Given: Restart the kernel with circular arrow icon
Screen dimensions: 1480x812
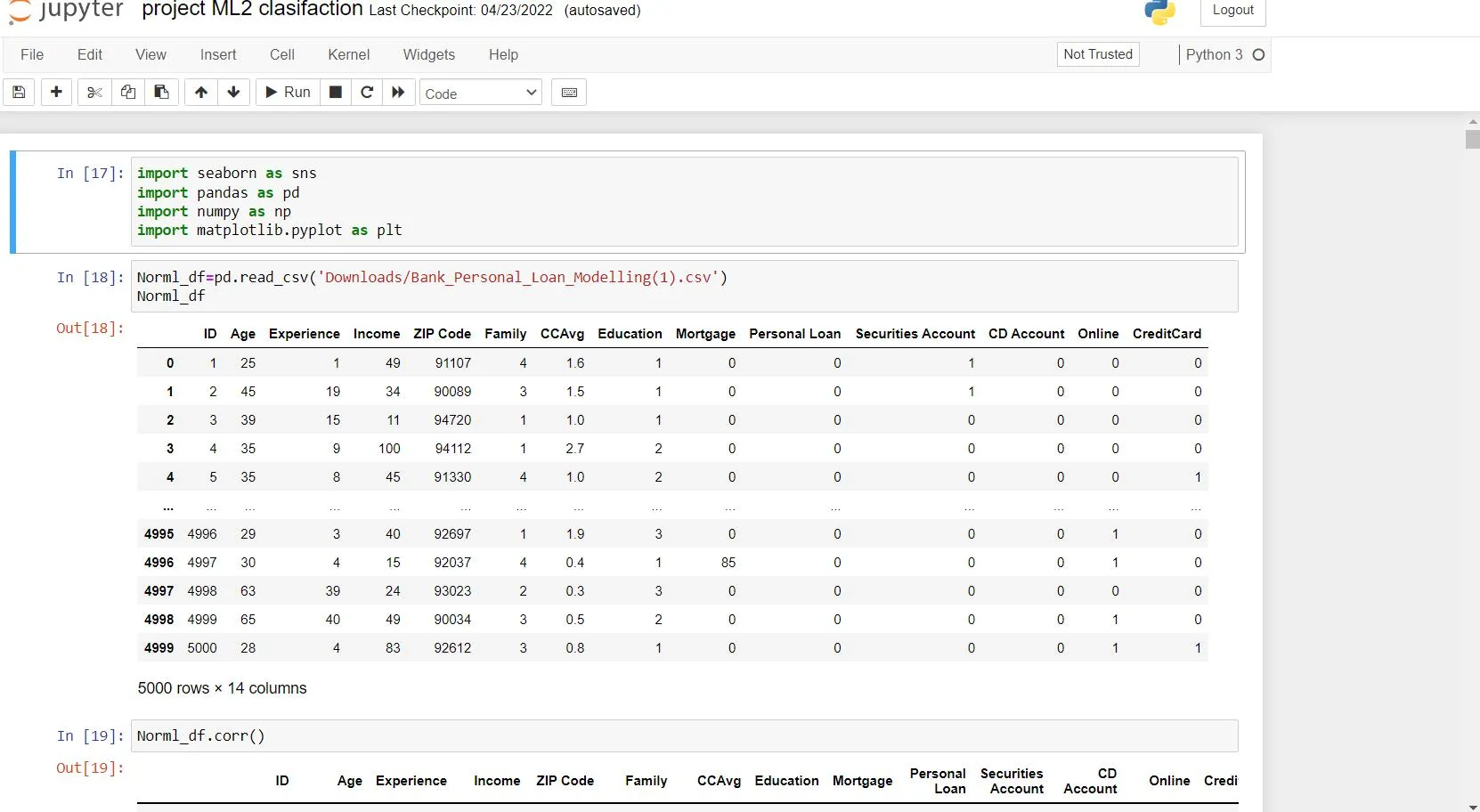Looking at the screenshot, I should click(366, 93).
